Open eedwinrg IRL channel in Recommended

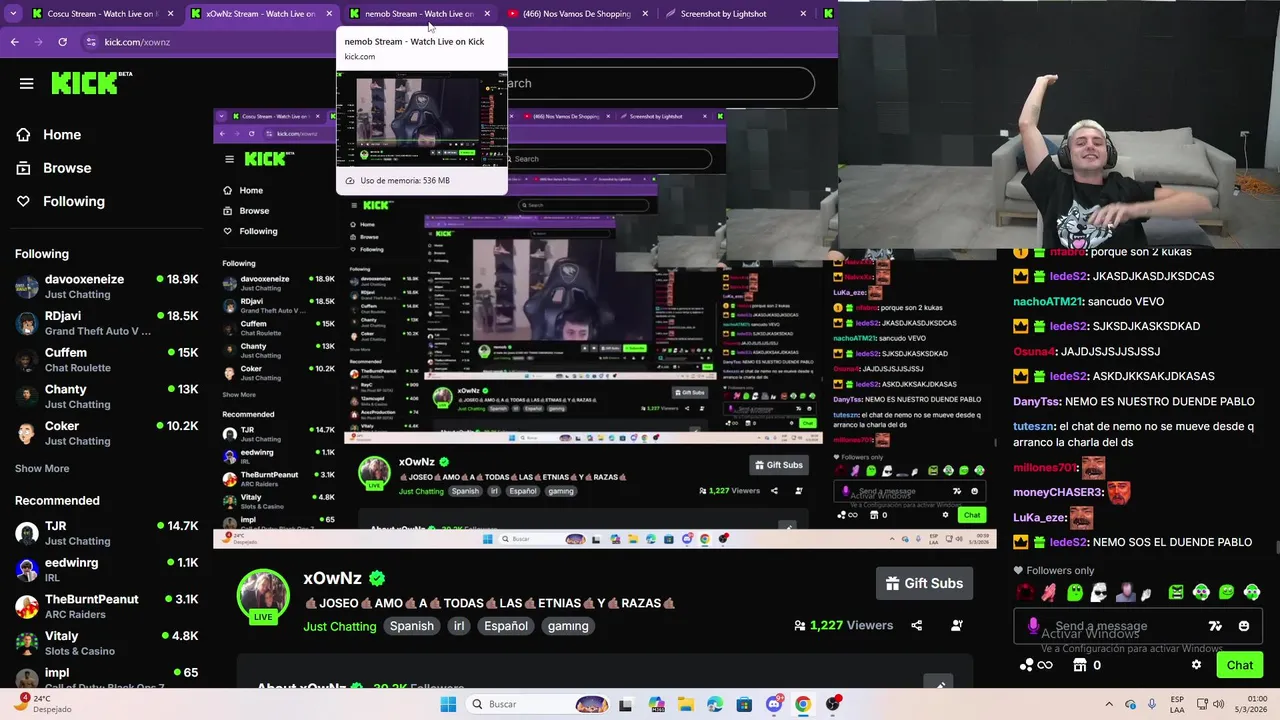click(x=106, y=569)
